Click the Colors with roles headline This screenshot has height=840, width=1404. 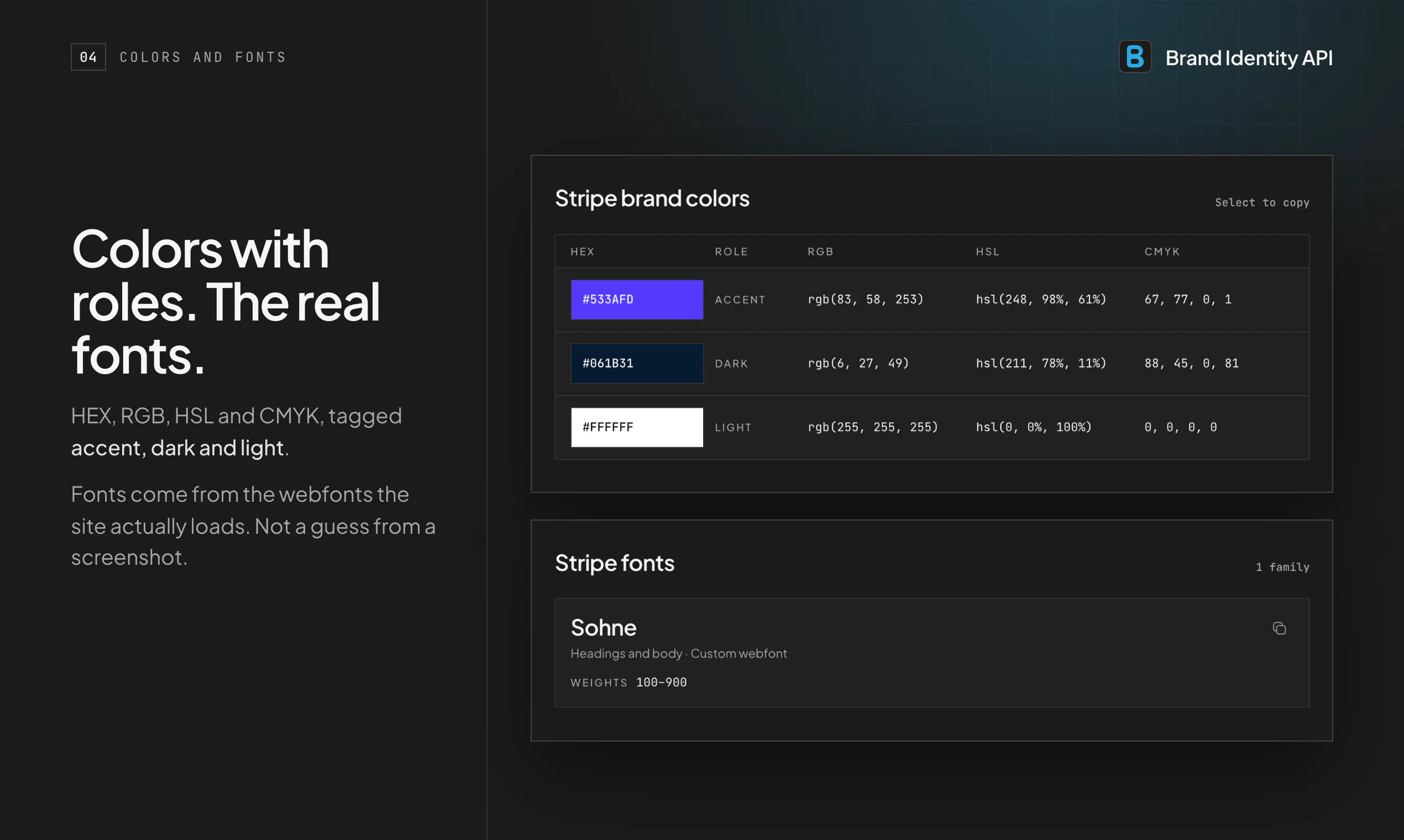[226, 302]
